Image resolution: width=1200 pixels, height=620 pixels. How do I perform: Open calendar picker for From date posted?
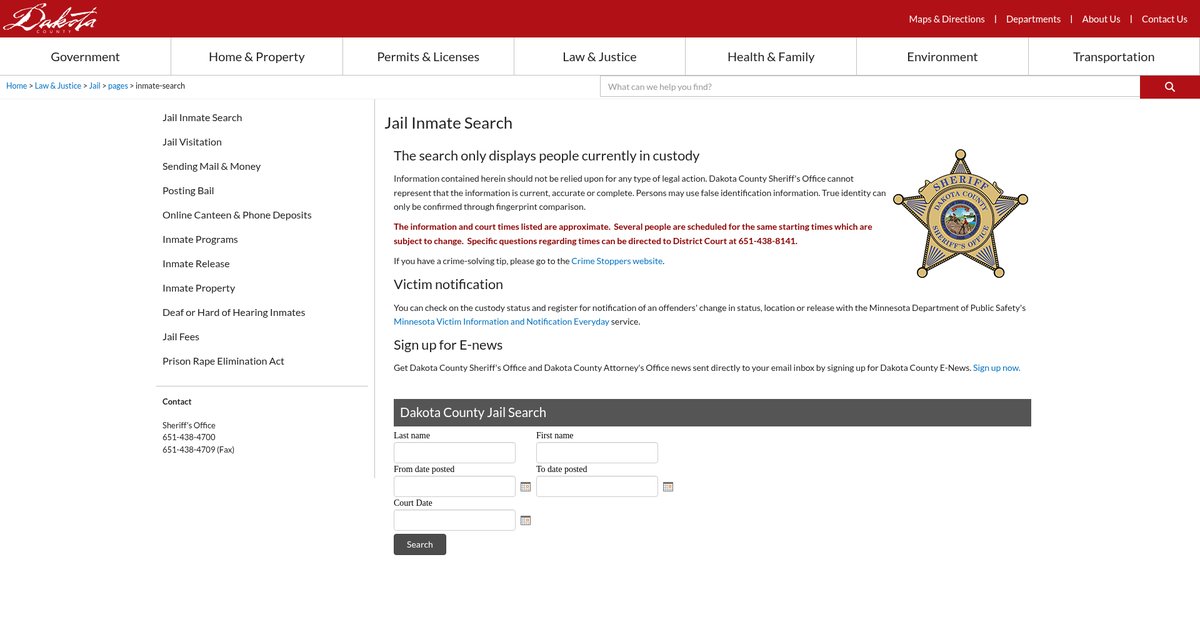pos(525,487)
